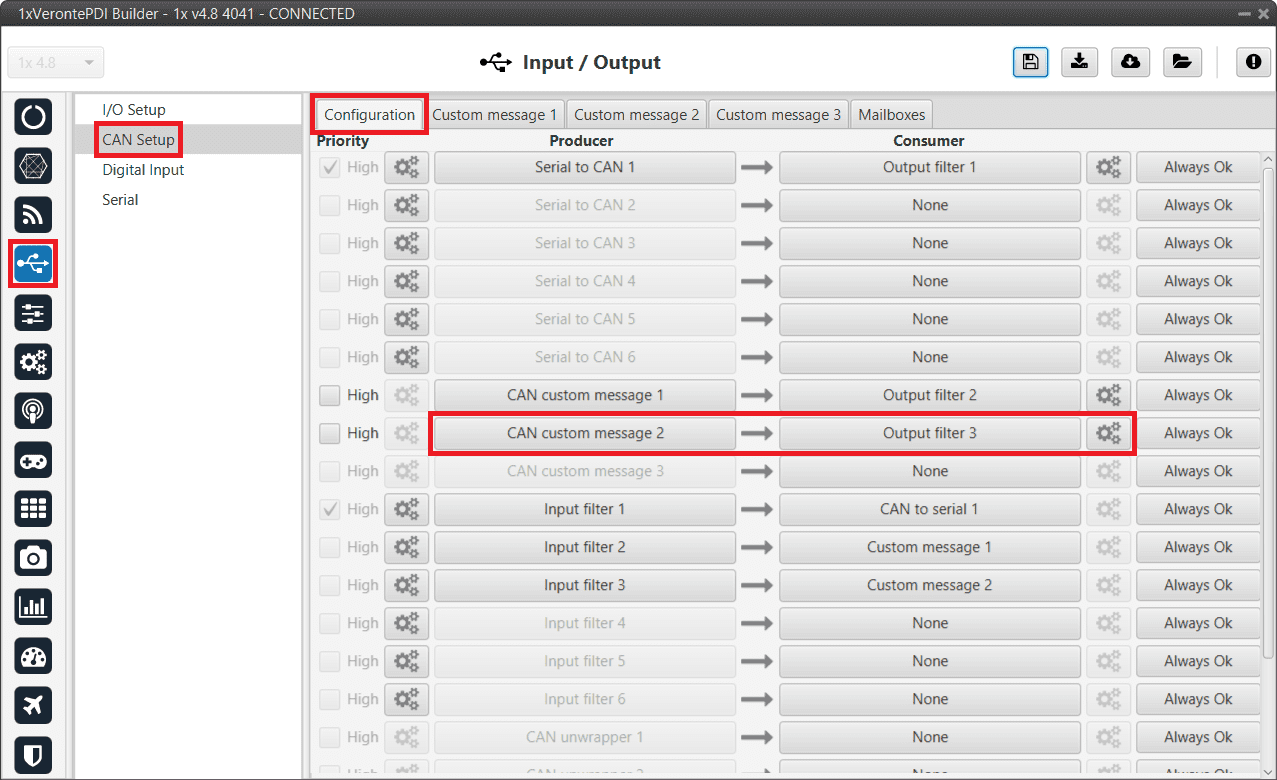The image size is (1277, 780).
Task: Open the CAN to serial 1 consumer selector
Action: (929, 509)
